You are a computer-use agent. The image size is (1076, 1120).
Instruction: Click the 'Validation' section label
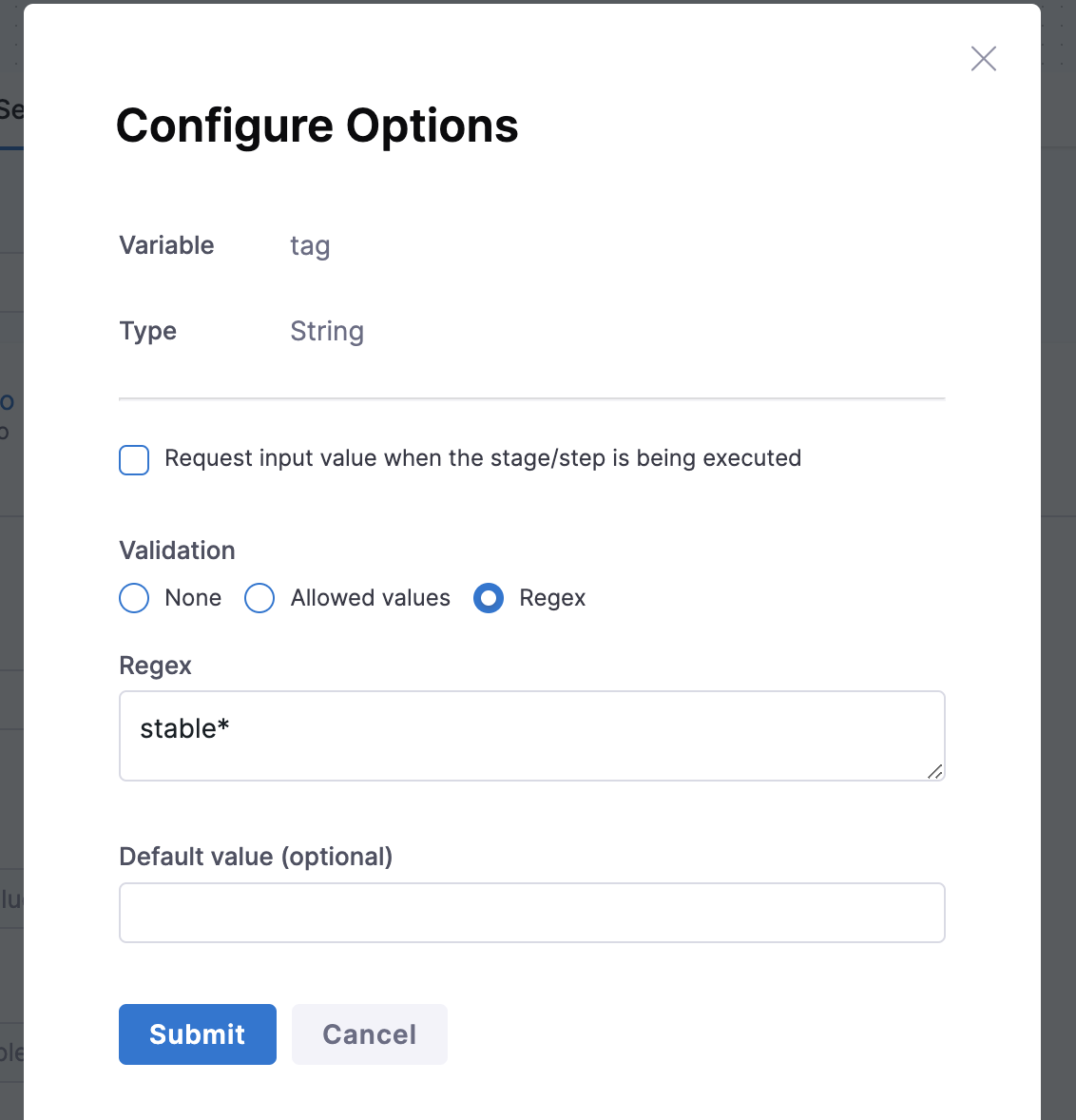click(x=177, y=550)
